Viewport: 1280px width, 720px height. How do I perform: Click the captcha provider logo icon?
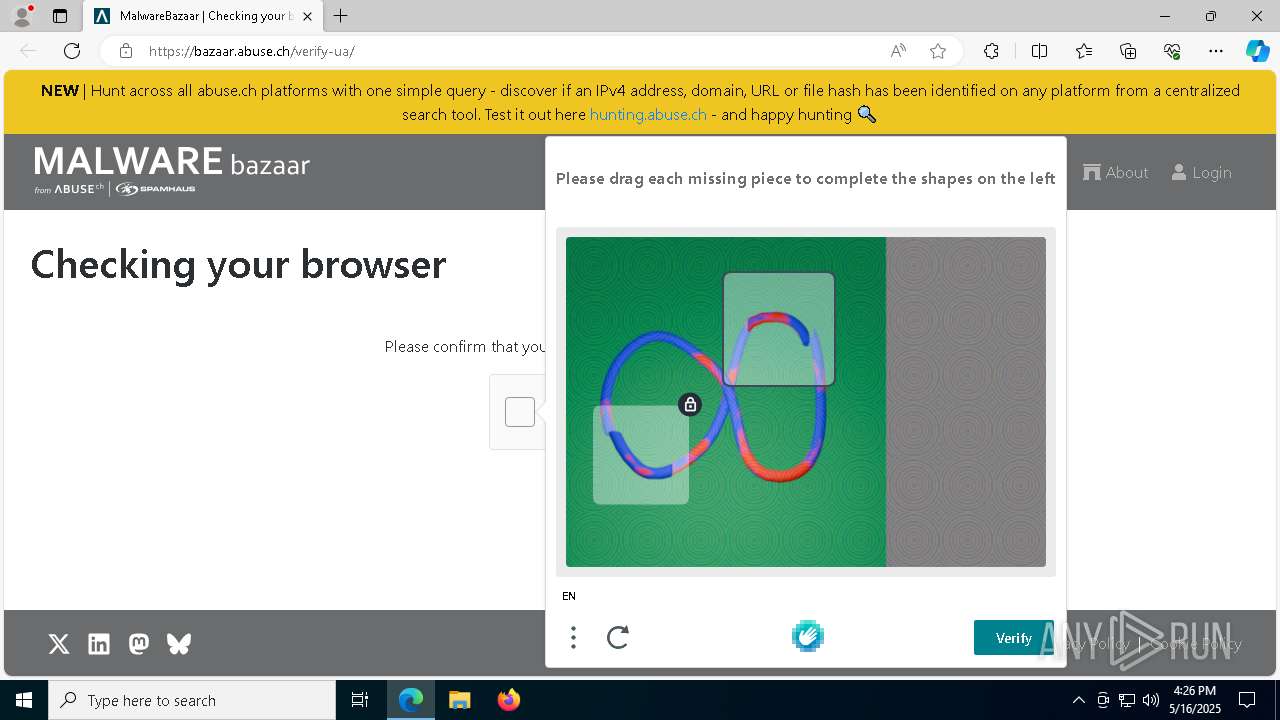(807, 636)
